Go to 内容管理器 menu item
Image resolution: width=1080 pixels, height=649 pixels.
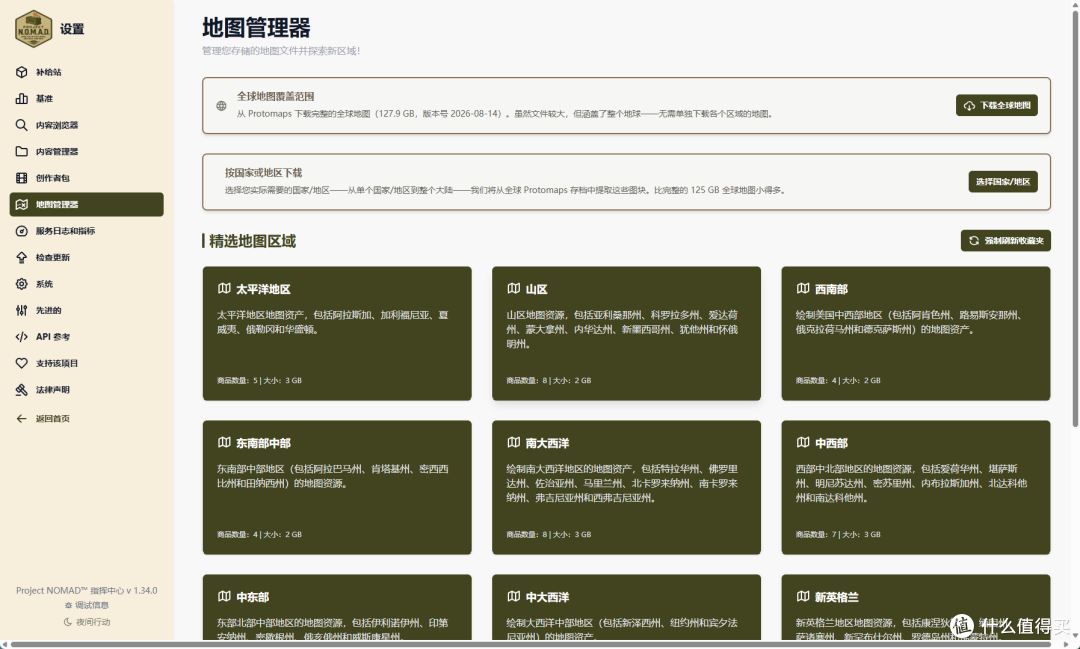[87, 152]
